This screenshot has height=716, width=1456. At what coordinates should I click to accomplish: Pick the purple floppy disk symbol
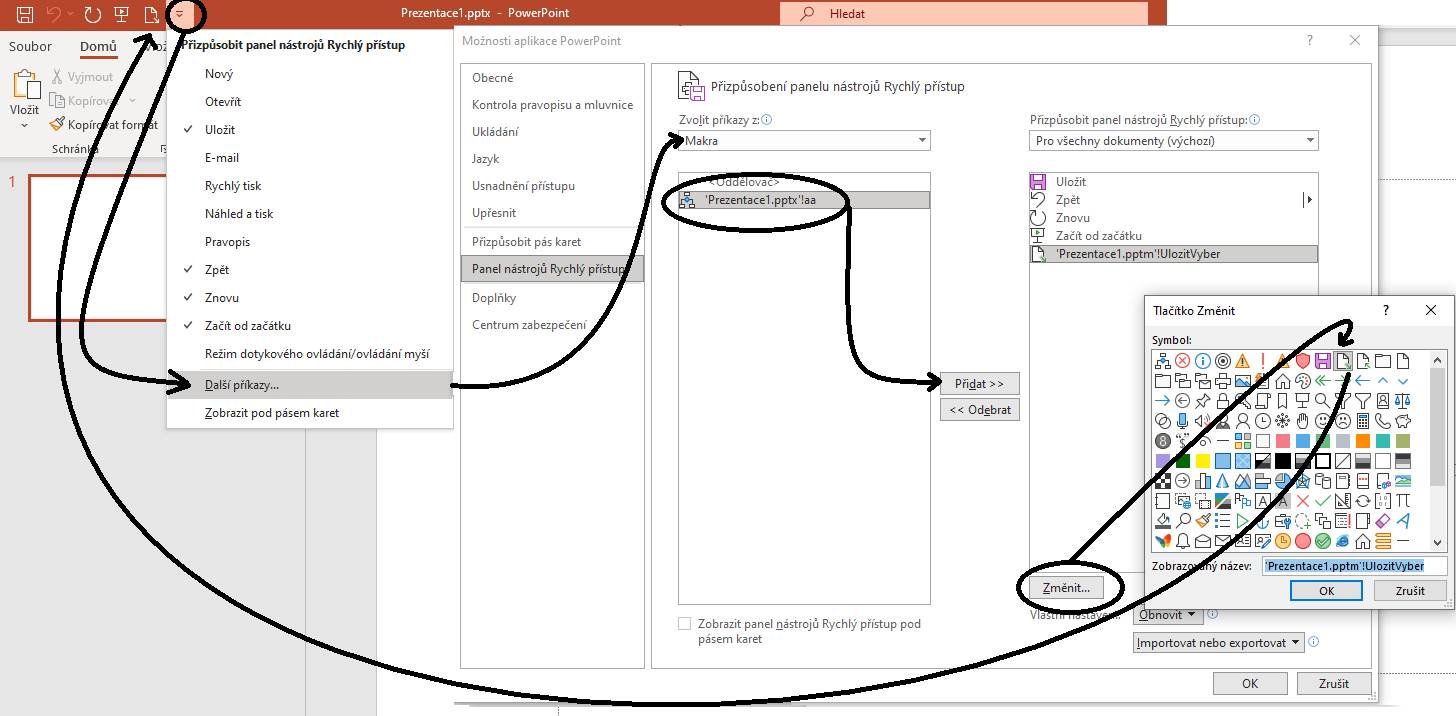coord(1323,361)
